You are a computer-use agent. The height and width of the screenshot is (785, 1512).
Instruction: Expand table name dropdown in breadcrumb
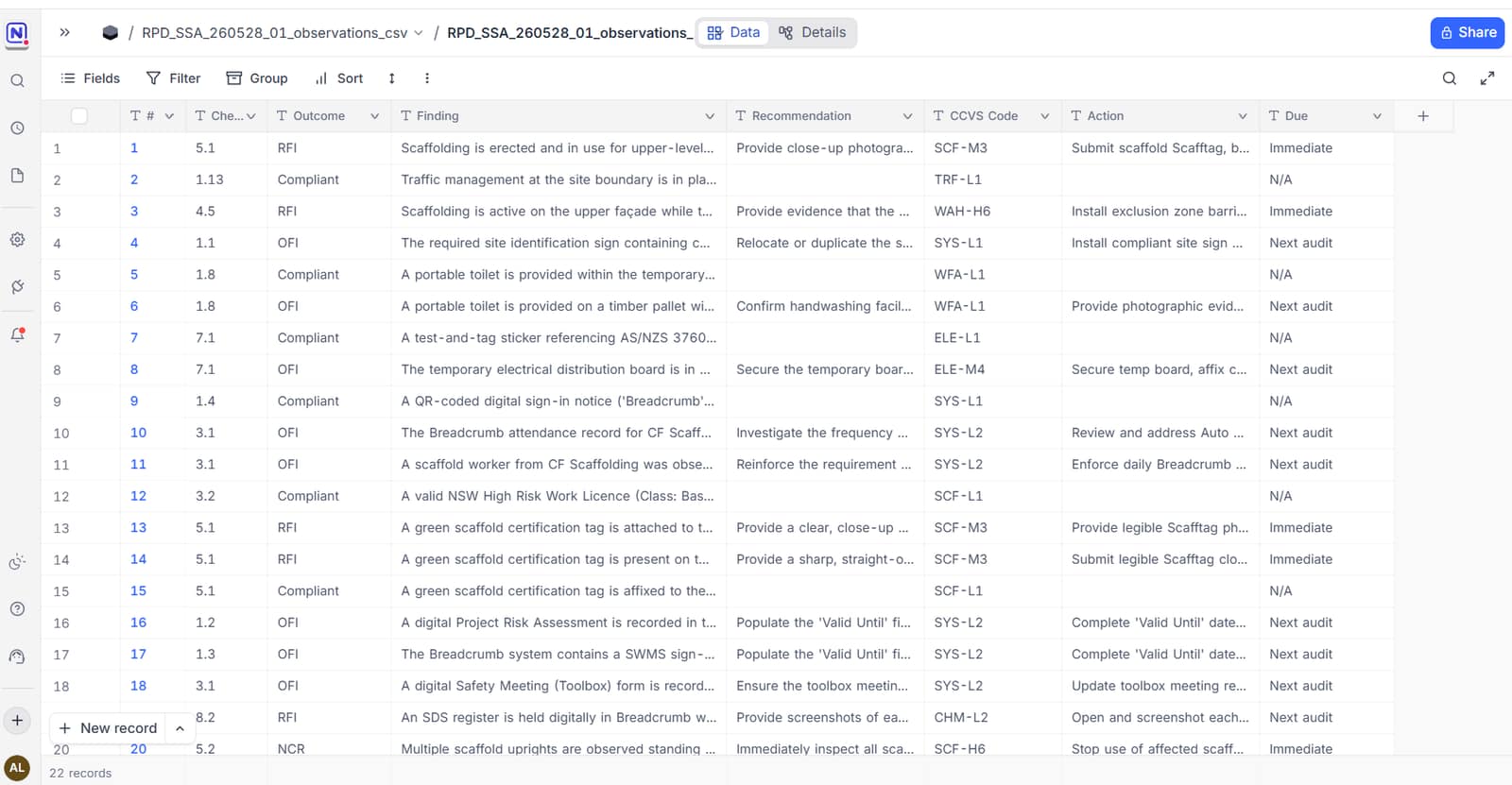click(419, 33)
